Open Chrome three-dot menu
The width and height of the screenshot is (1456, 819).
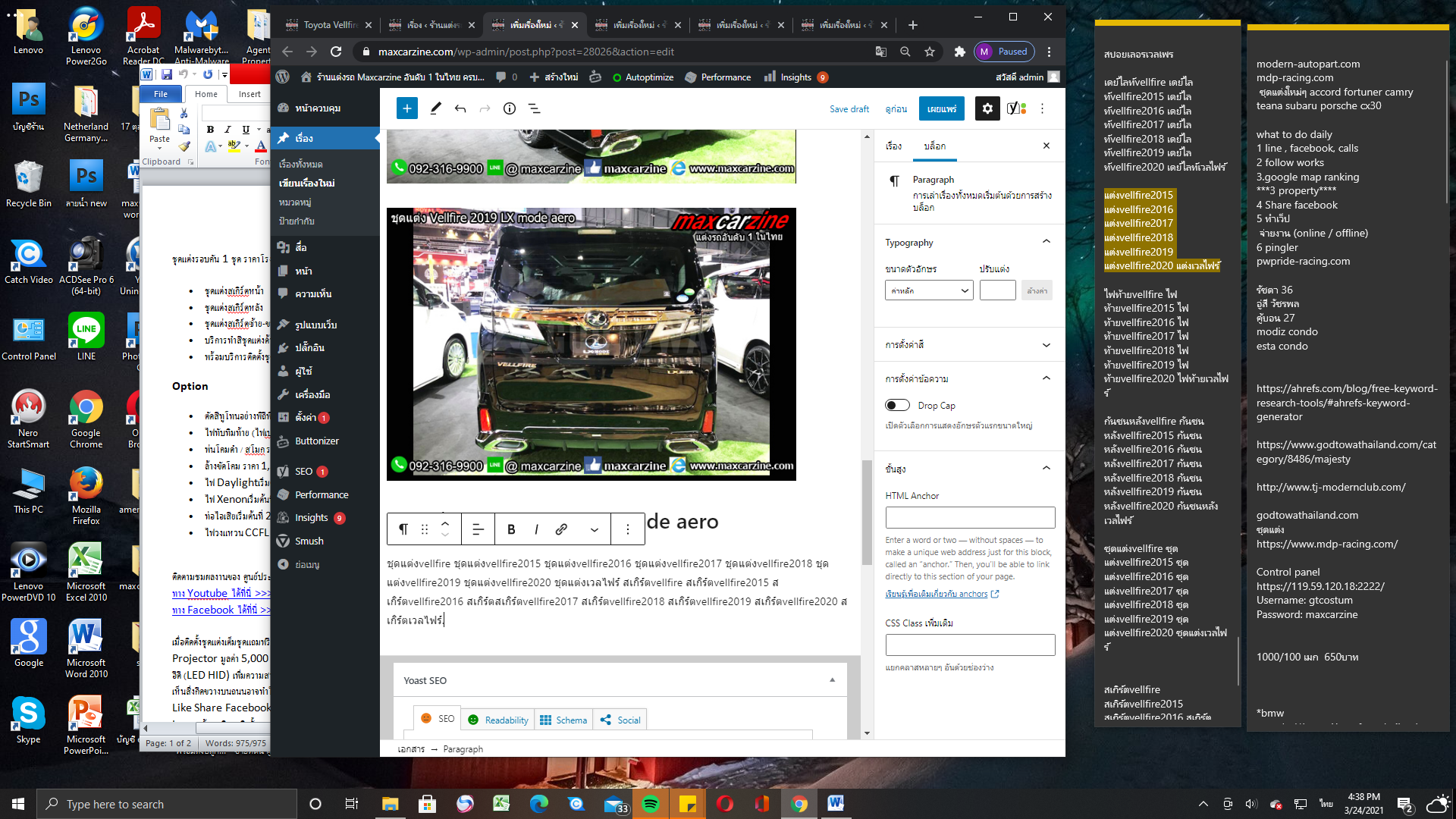pos(1049,52)
